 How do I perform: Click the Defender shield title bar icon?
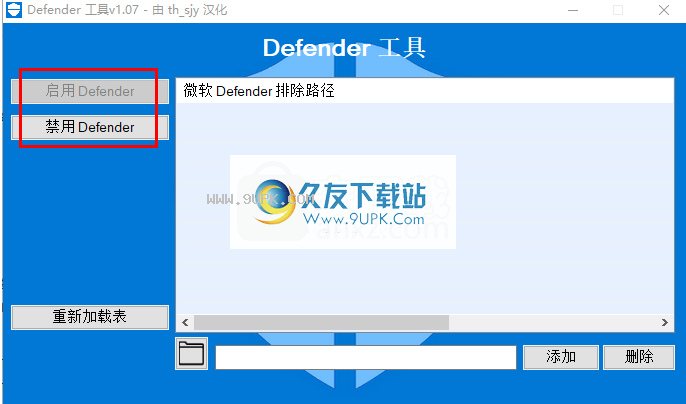tap(14, 10)
